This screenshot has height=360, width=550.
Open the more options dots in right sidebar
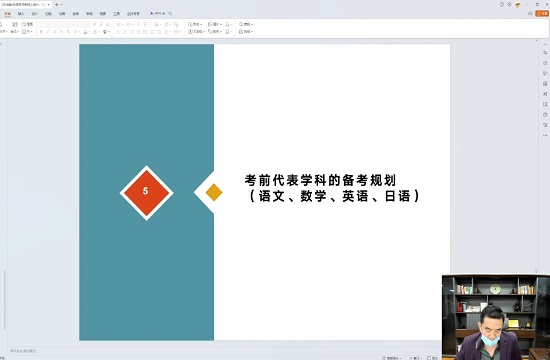coord(545,135)
